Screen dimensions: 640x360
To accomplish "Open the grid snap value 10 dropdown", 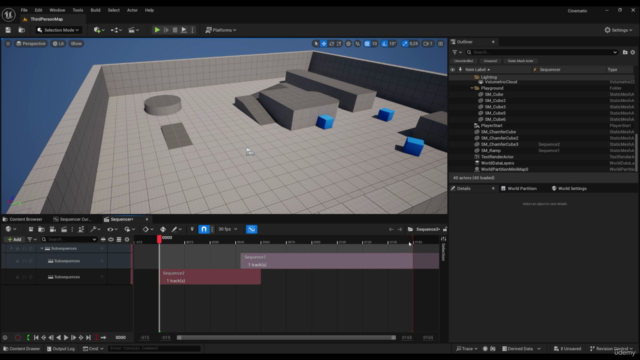I will 374,44.
